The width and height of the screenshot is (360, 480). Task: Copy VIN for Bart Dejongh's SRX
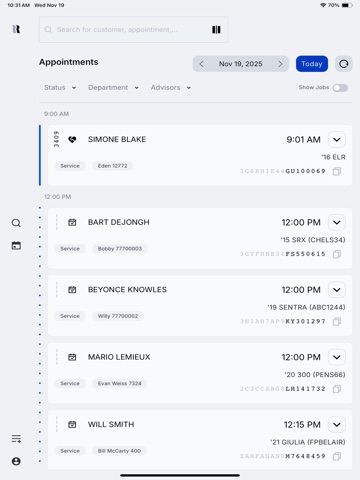pos(337,254)
